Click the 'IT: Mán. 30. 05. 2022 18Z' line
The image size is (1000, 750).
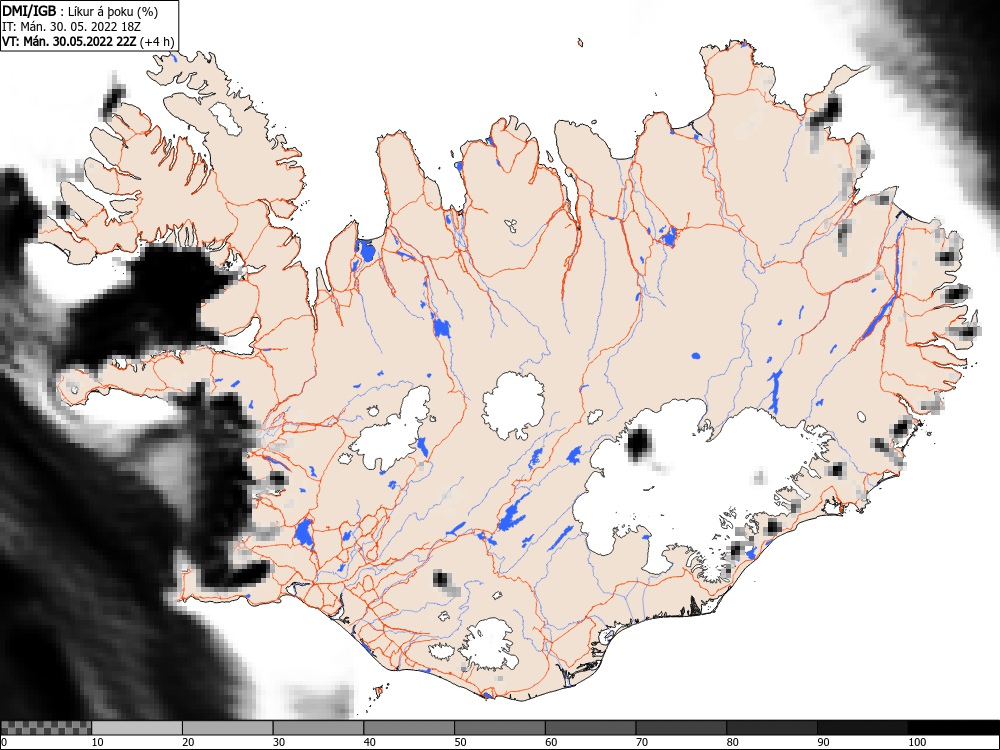pyautogui.click(x=71, y=27)
